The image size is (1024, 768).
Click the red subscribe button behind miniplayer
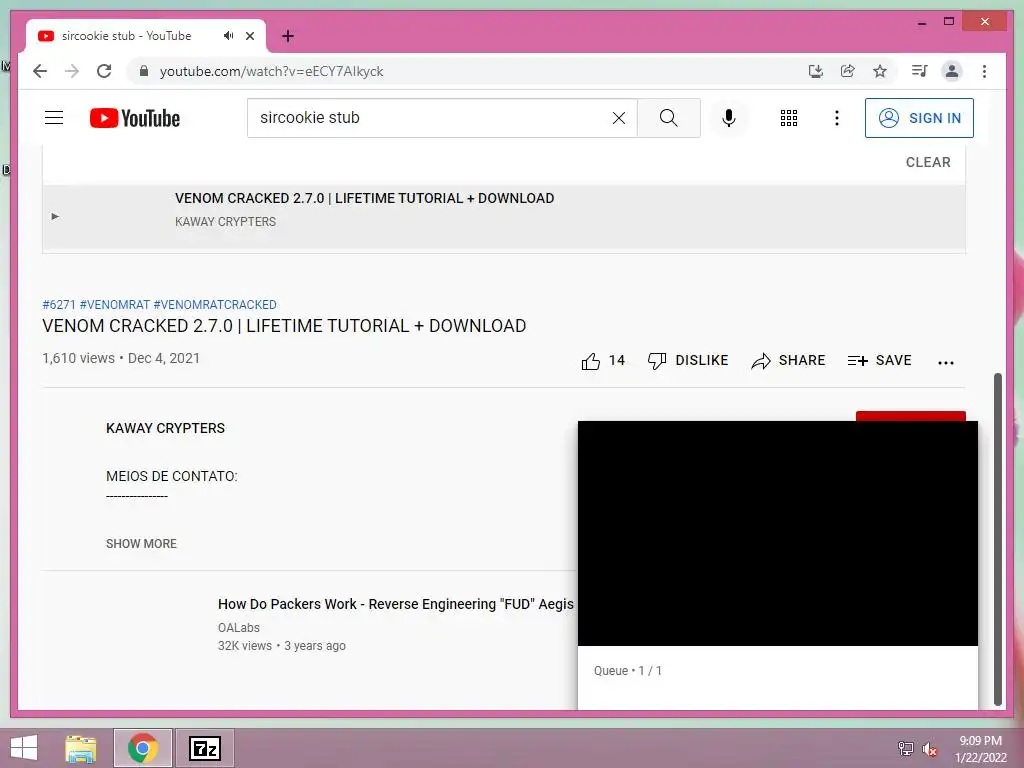pos(910,416)
